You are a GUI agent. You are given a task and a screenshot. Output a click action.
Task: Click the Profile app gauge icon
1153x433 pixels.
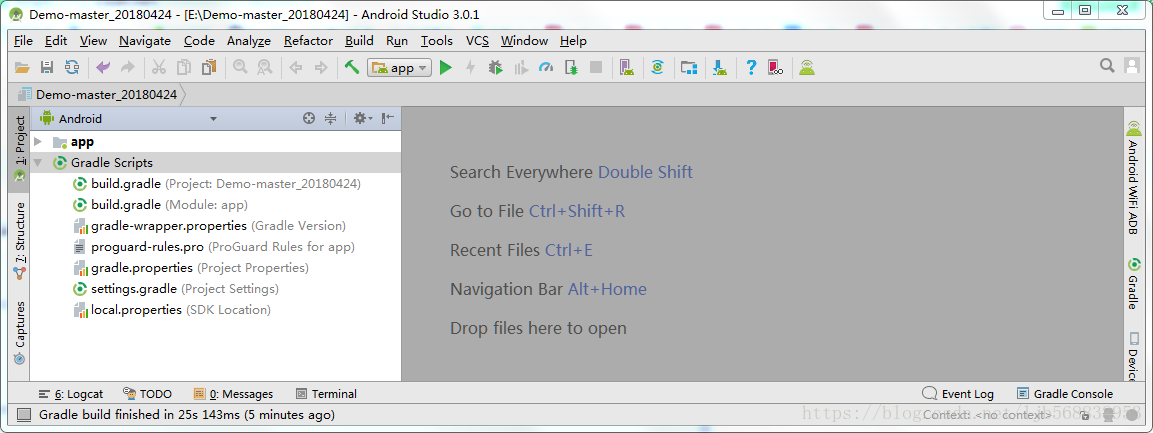[x=546, y=68]
